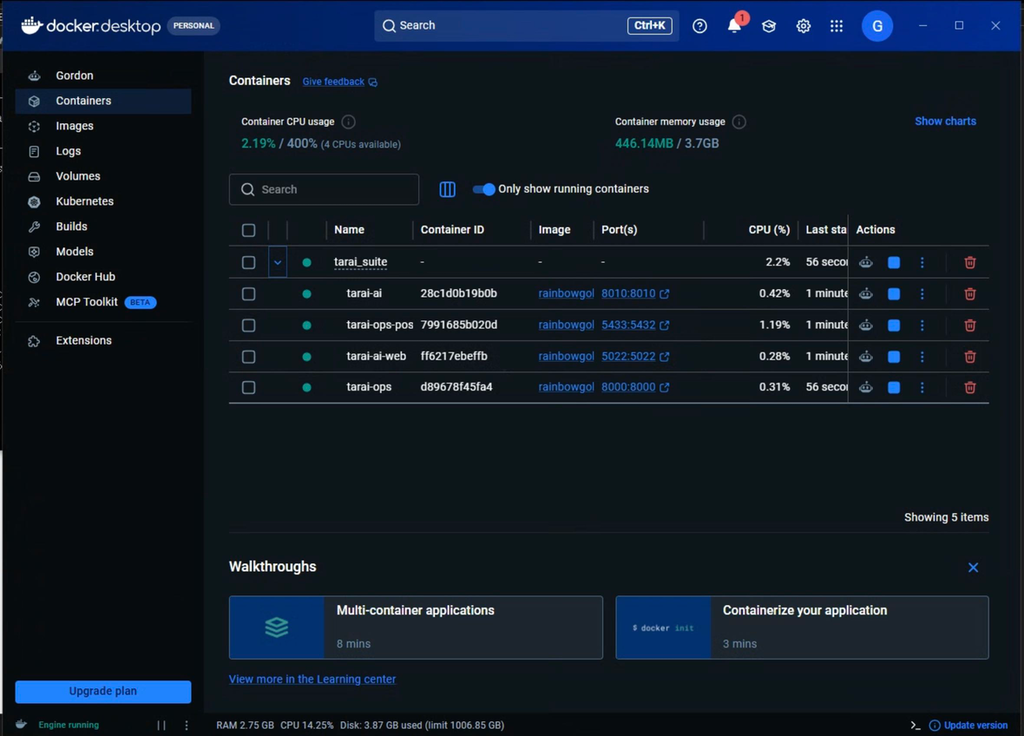The width and height of the screenshot is (1024, 736).
Task: Ask Gordon about tarai-ai-web container
Action: pyautogui.click(x=866, y=357)
